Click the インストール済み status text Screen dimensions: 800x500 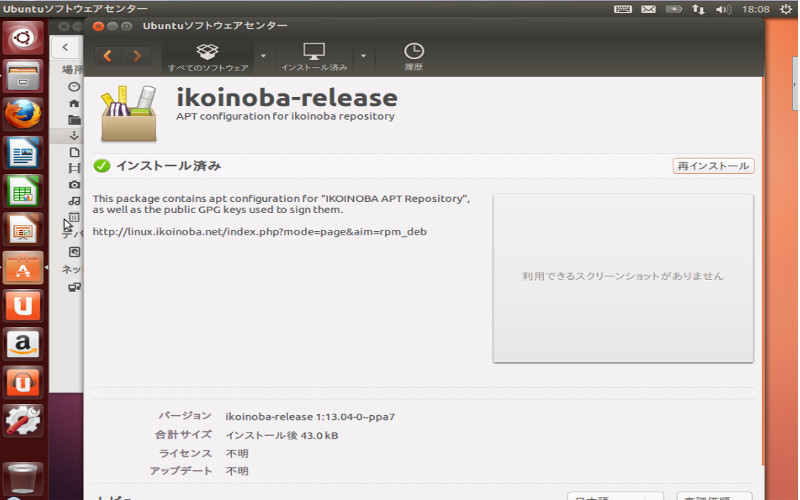(168, 166)
